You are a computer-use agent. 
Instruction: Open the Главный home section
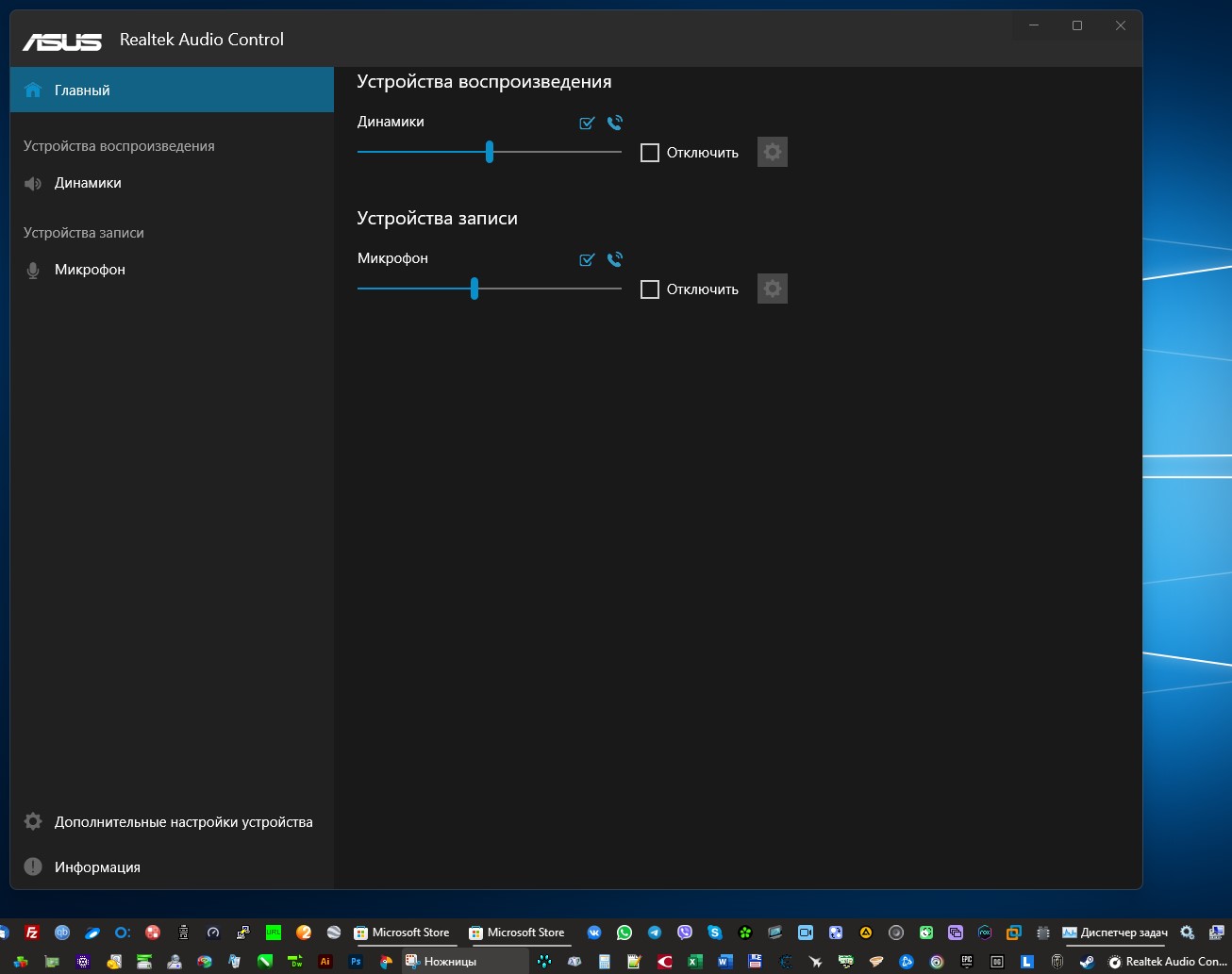coord(172,90)
